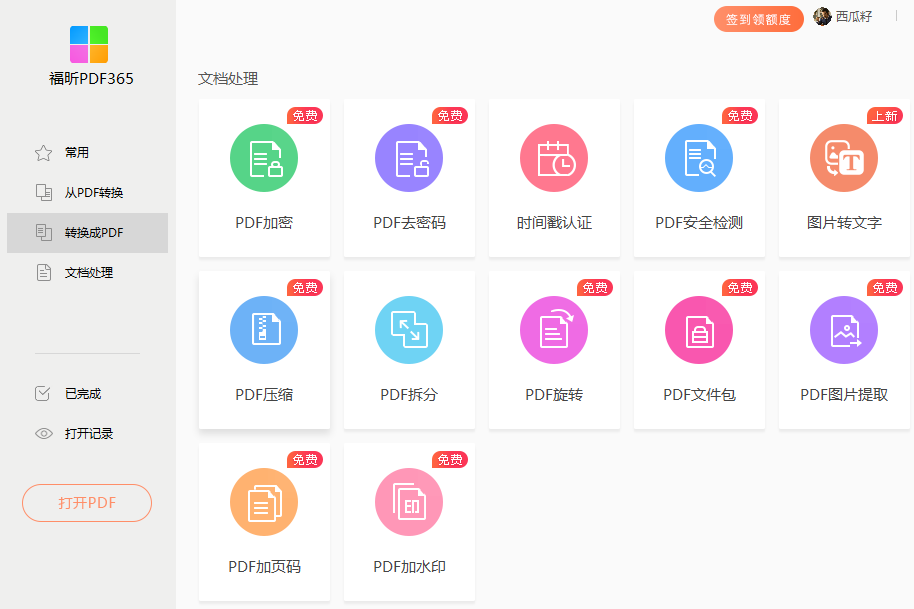Launch the PDF旋转 rotation tool
914x609 pixels.
point(554,350)
